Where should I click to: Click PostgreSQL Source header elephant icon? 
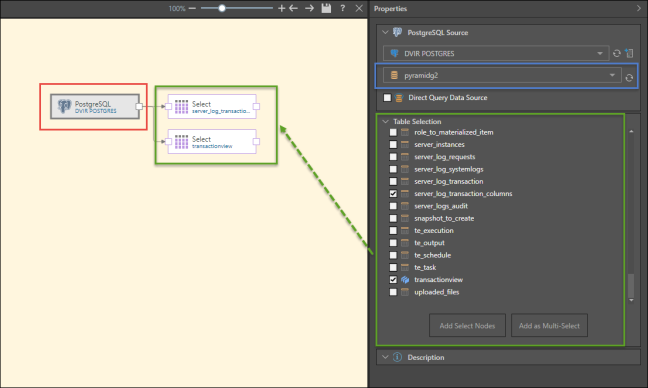(x=398, y=32)
